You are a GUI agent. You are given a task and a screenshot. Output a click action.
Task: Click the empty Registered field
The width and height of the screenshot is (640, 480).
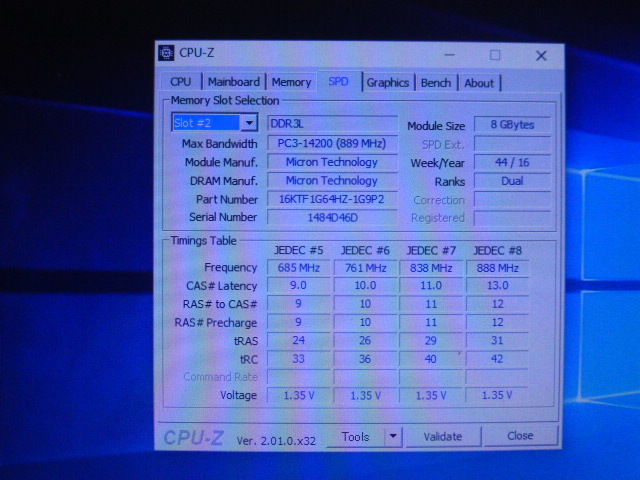pyautogui.click(x=512, y=218)
